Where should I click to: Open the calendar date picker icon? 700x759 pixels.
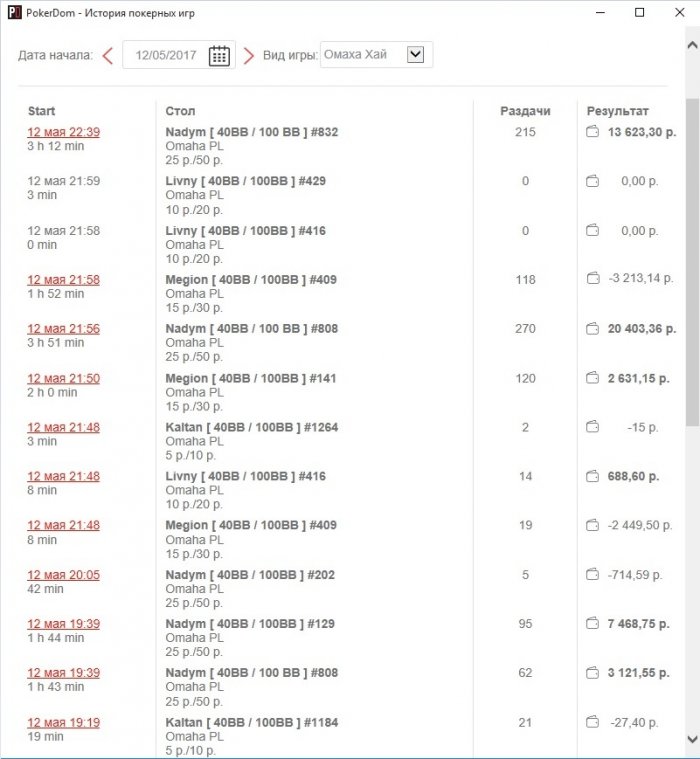[219, 56]
